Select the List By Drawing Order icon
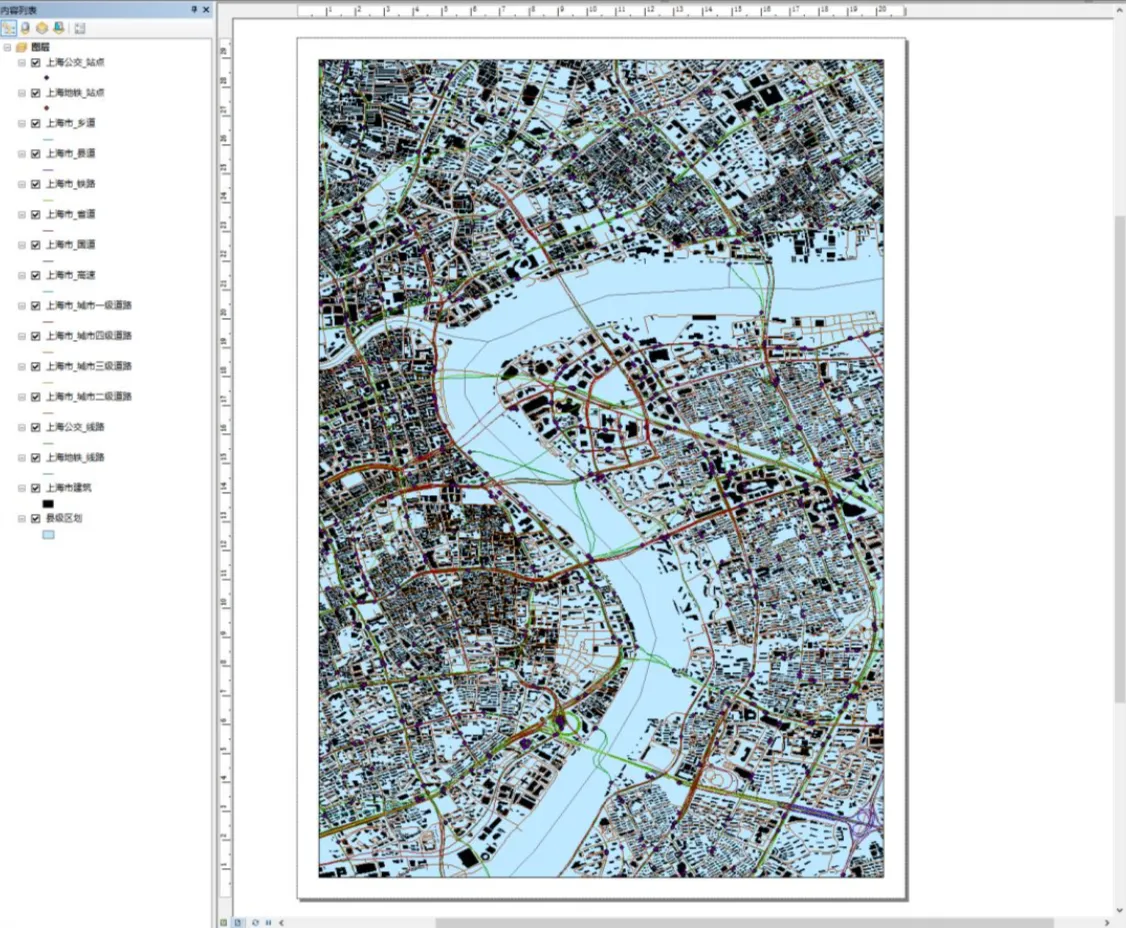The width and height of the screenshot is (1126, 928). (x=9, y=28)
